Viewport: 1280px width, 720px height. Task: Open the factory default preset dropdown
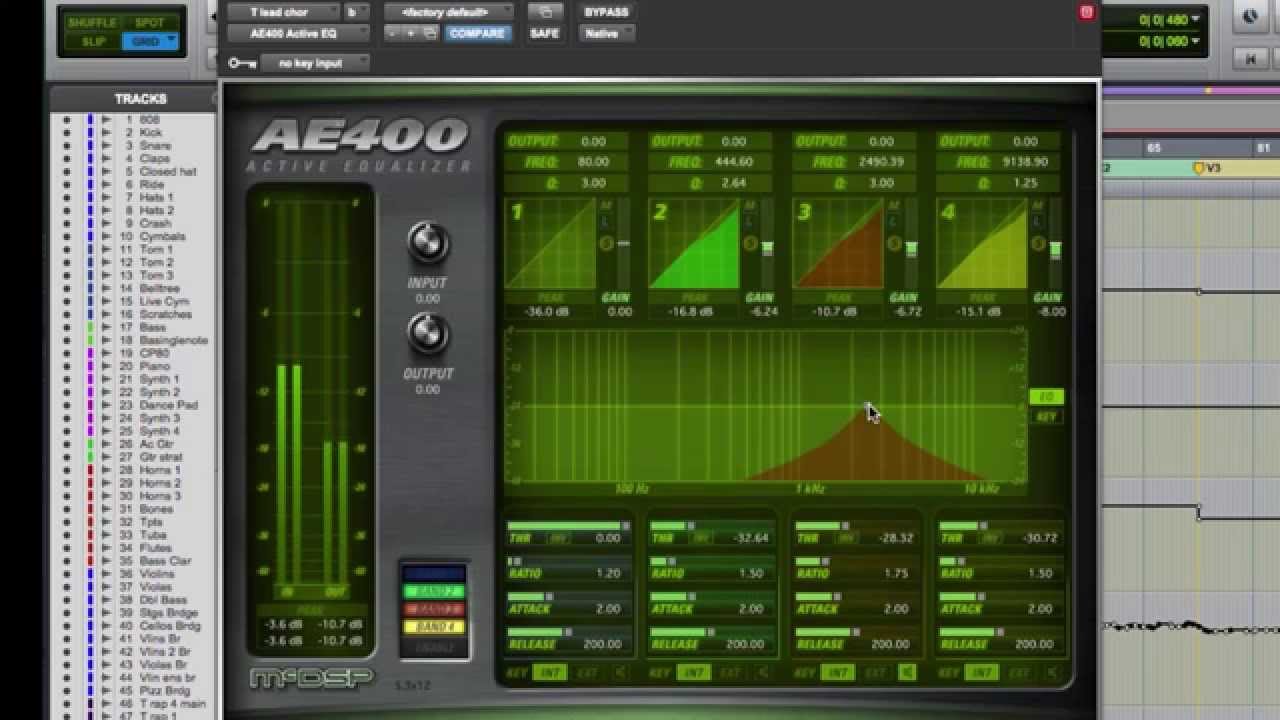coord(449,12)
